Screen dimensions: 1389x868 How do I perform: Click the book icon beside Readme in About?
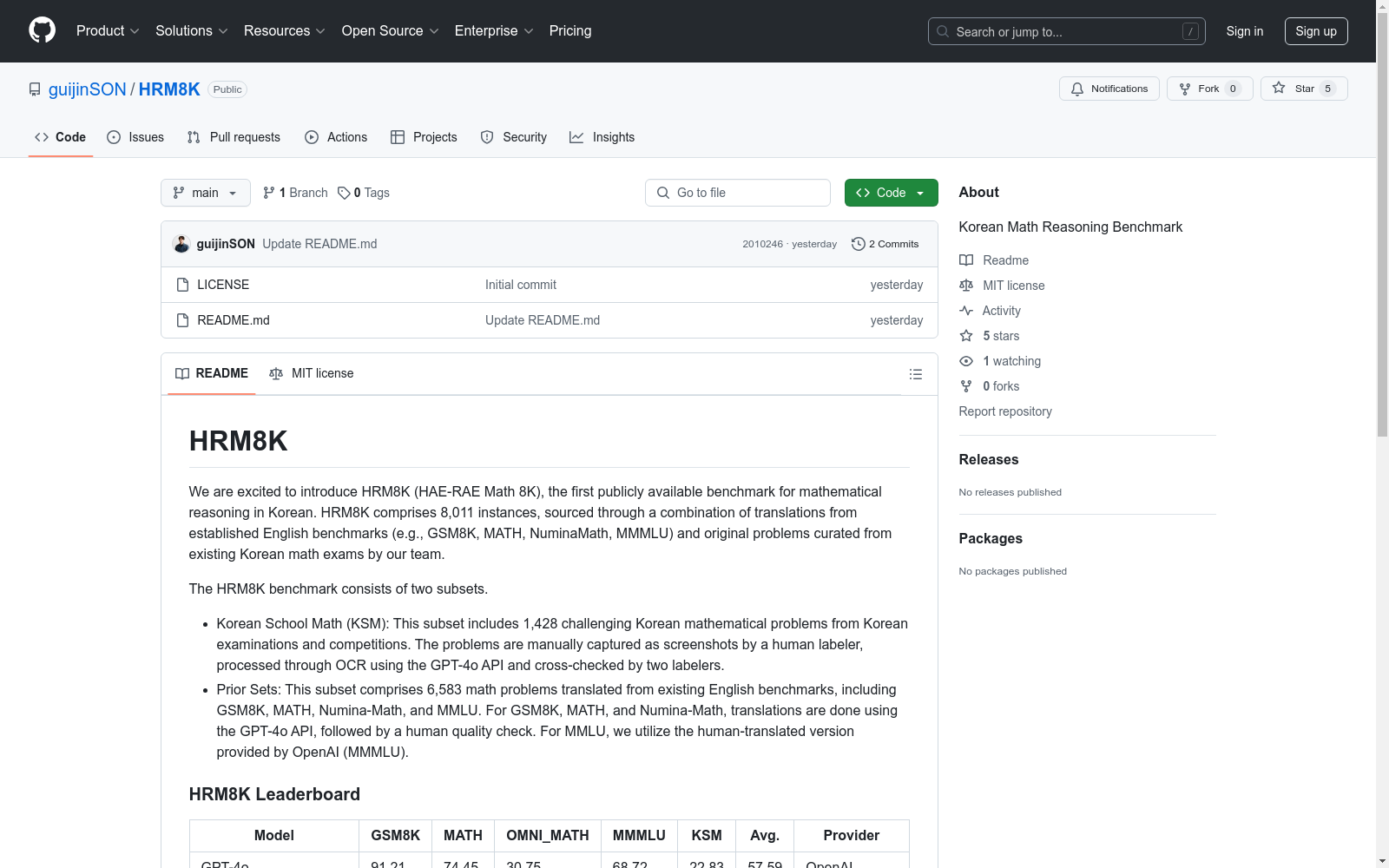pos(966,260)
